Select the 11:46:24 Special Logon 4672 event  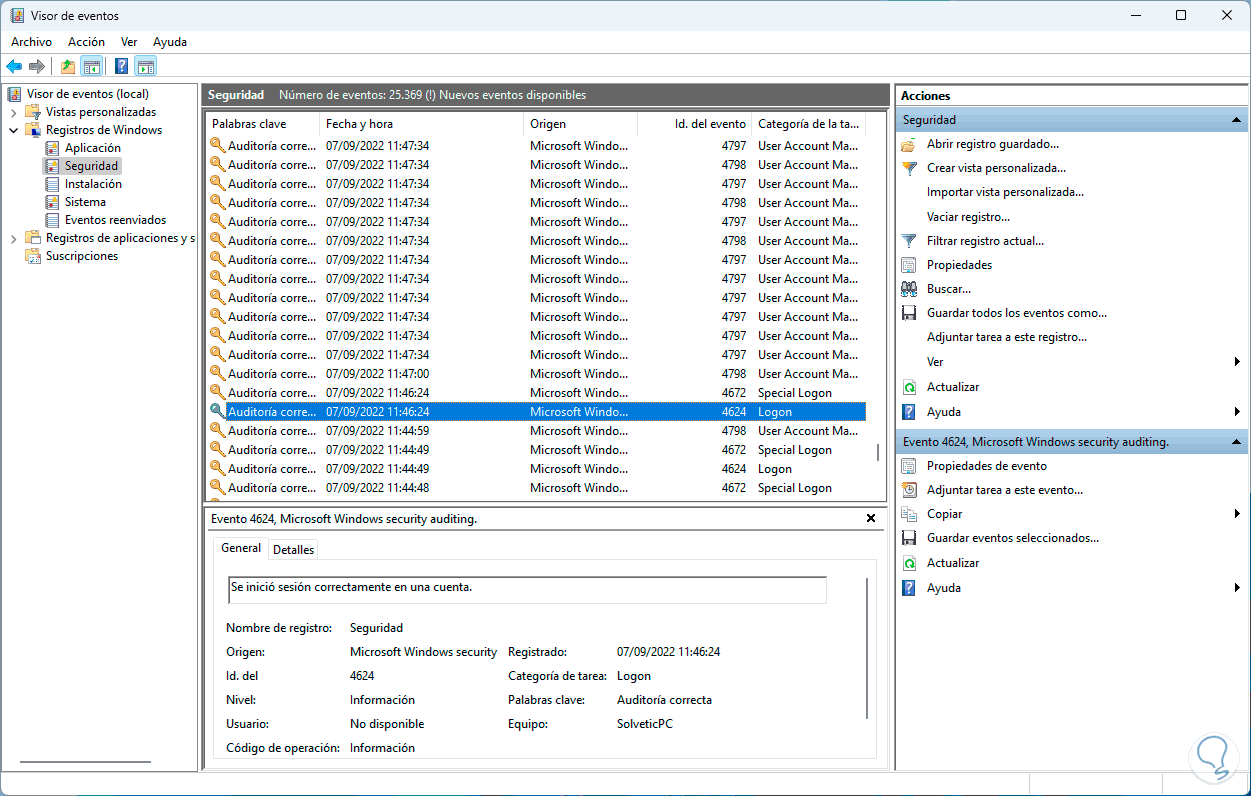pos(536,393)
